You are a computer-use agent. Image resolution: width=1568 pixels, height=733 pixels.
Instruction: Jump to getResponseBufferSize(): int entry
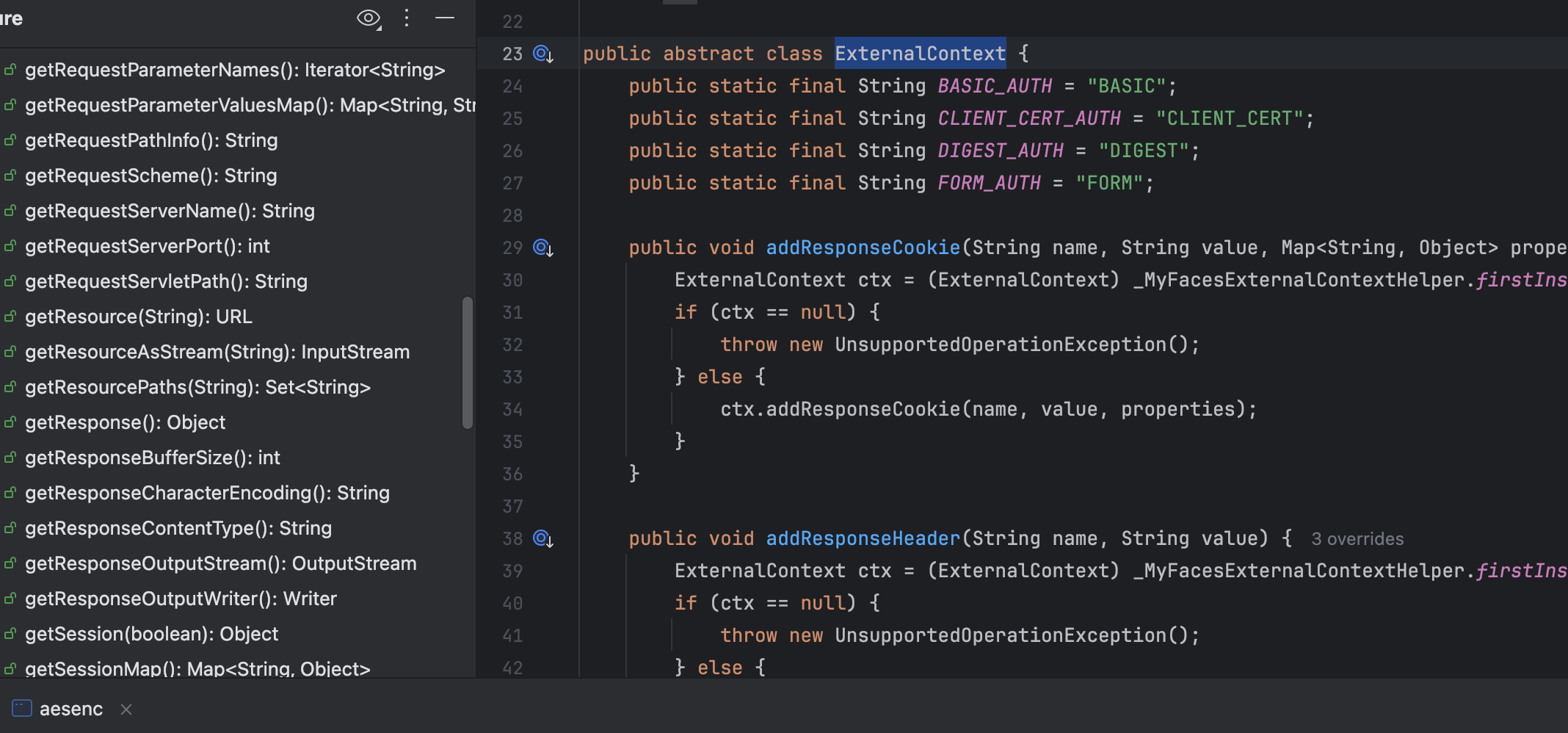(x=152, y=458)
